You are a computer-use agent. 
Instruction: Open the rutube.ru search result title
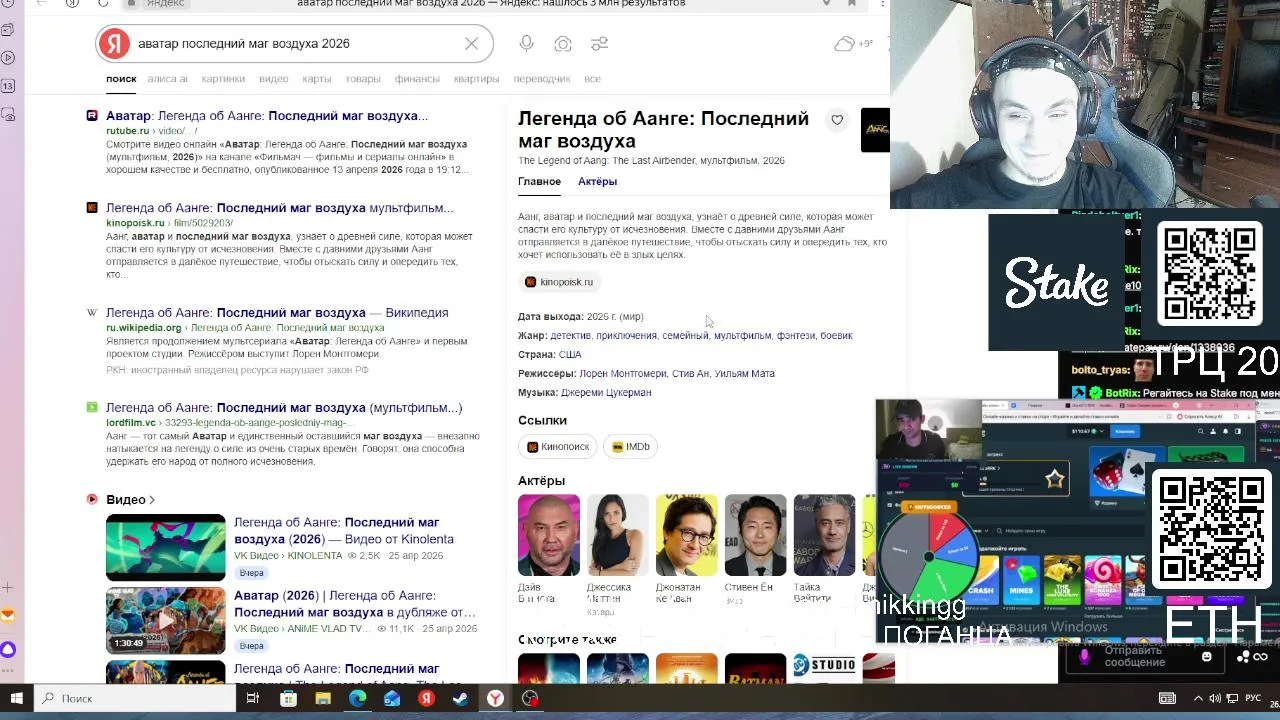point(267,116)
